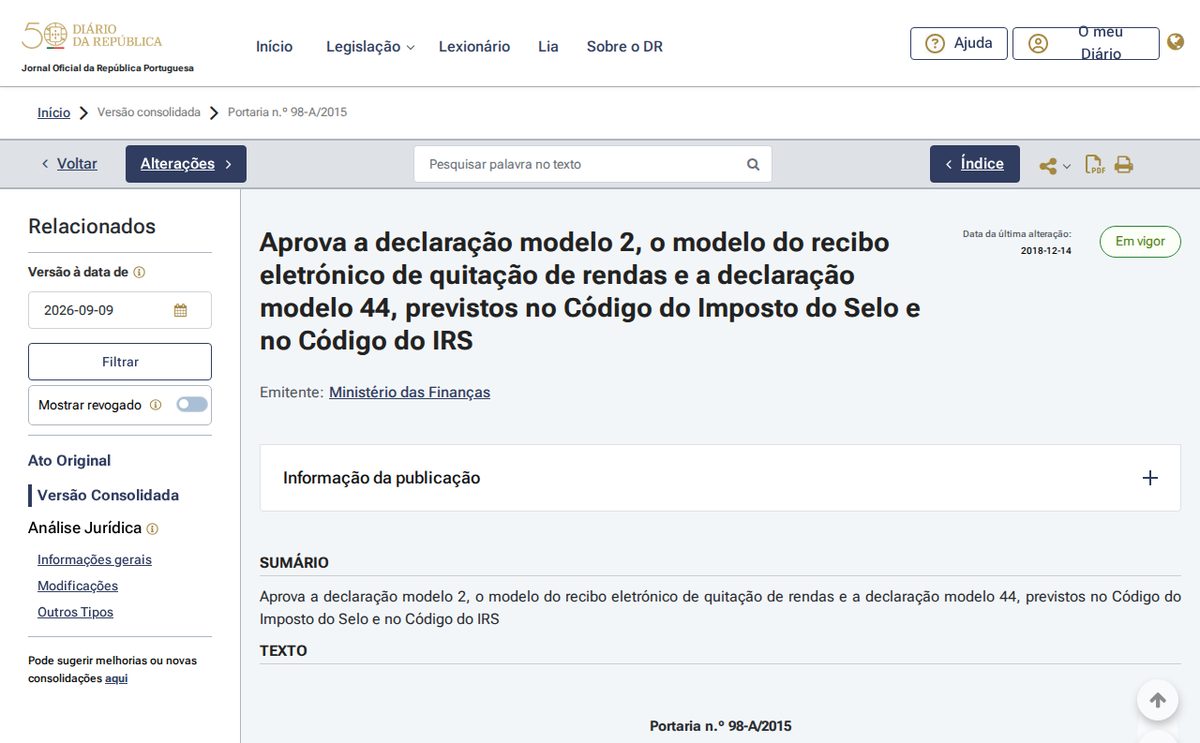
Task: Click info icon beside Análise Jurídica
Action: [x=152, y=529]
